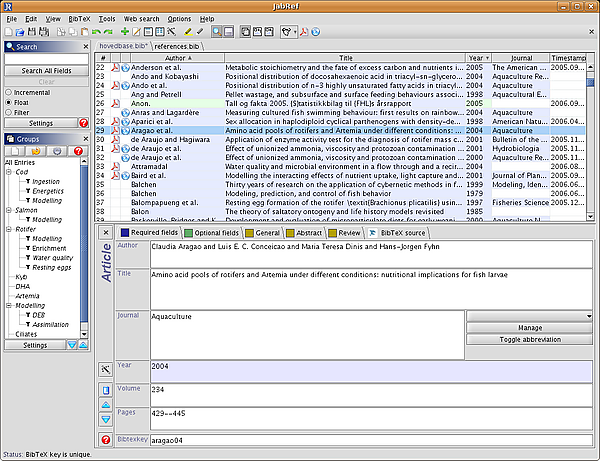
Task: Click the Toggle abbreviation button
Action: pos(529,339)
